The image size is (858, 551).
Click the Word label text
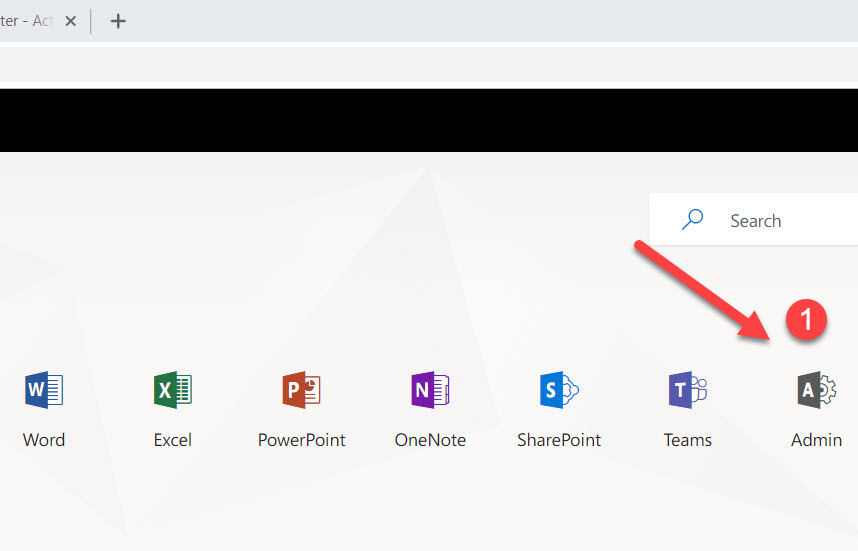pyautogui.click(x=44, y=440)
